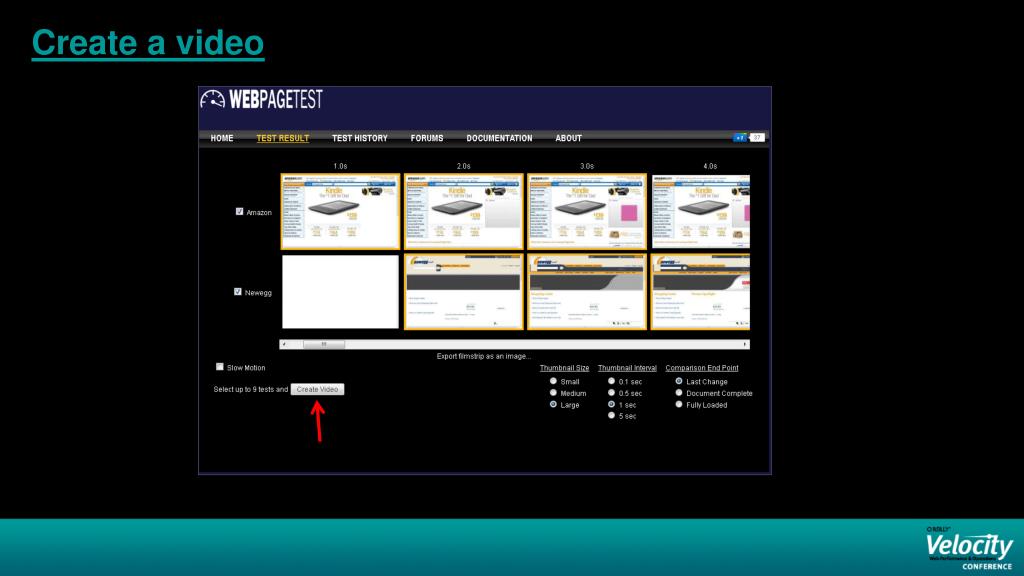
Task: Open the ABOUT page
Action: (x=568, y=138)
